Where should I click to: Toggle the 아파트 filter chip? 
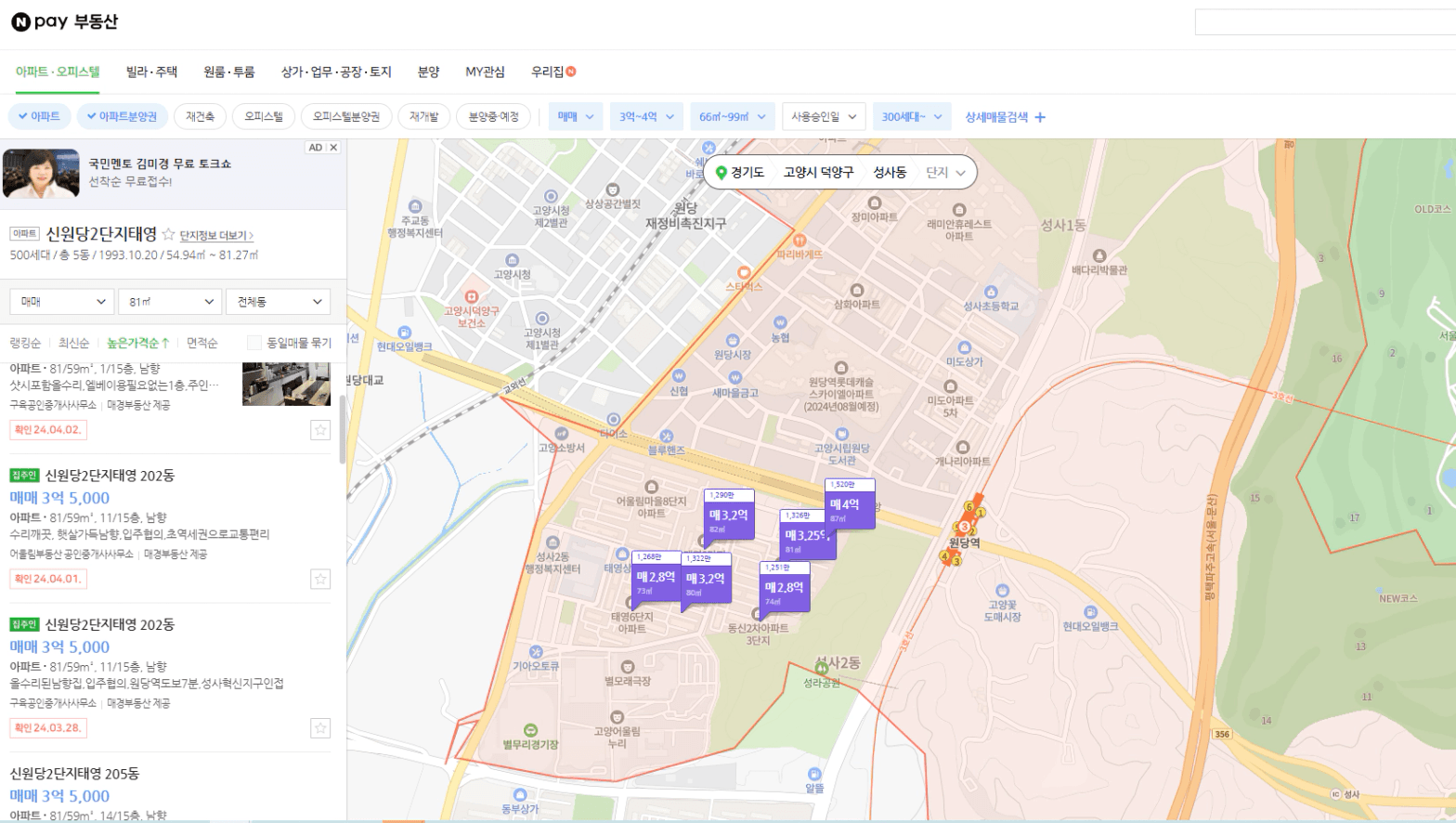pos(39,117)
